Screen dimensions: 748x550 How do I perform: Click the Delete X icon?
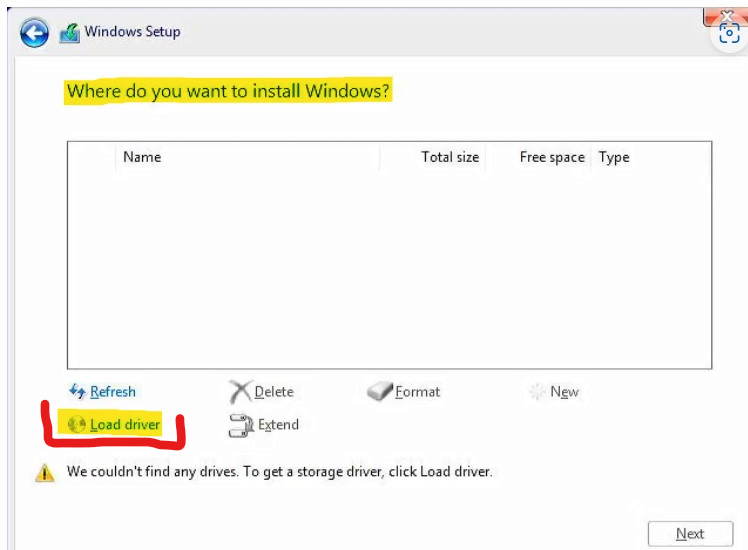pos(240,392)
